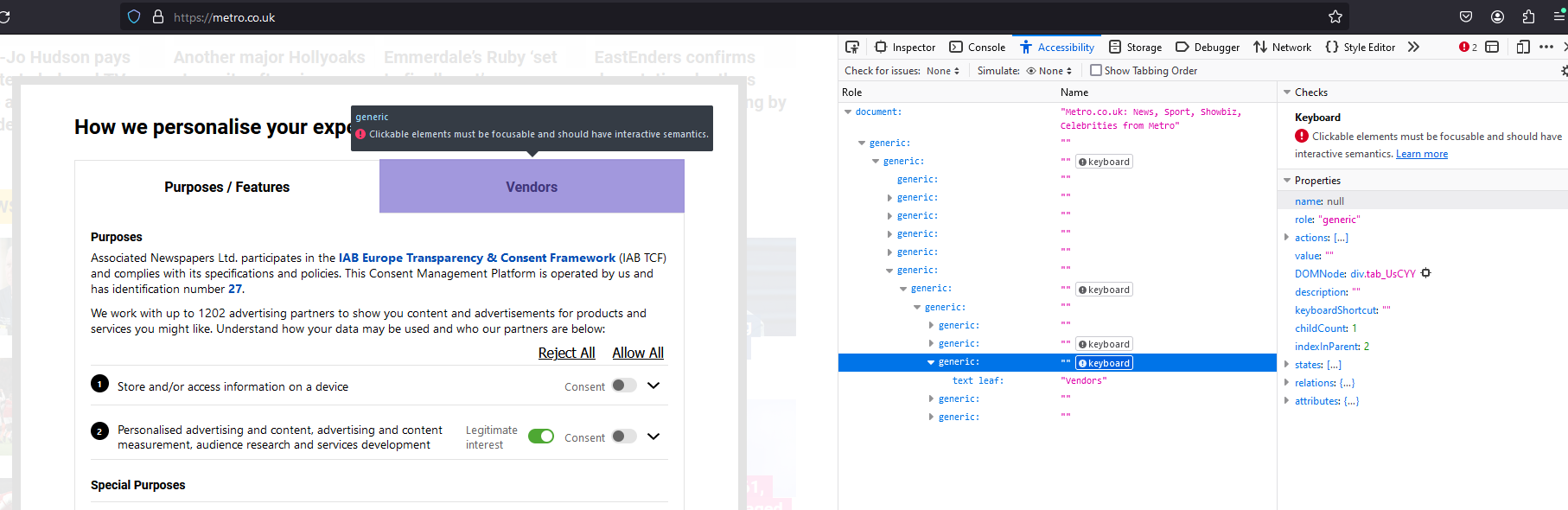
Task: Open the Extensions puzzle icon
Action: pos(1529,16)
